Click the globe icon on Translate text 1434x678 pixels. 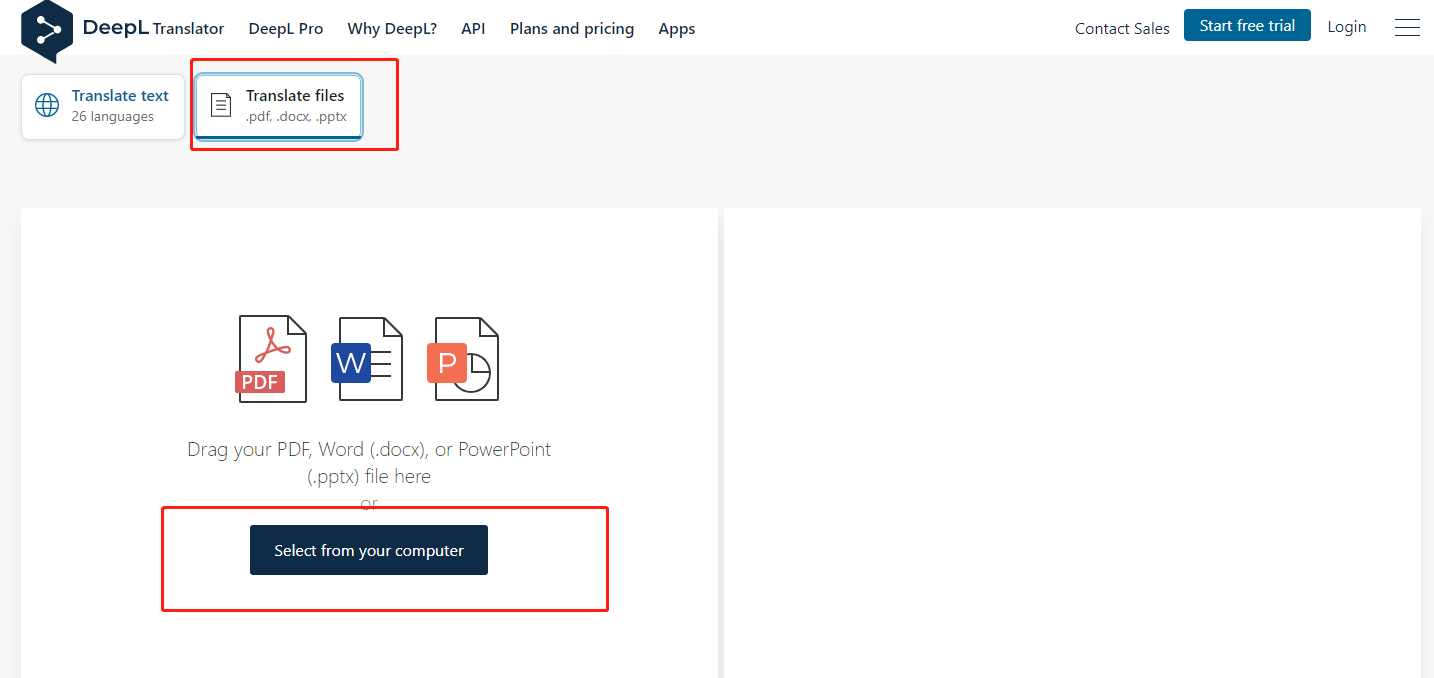pyautogui.click(x=47, y=106)
